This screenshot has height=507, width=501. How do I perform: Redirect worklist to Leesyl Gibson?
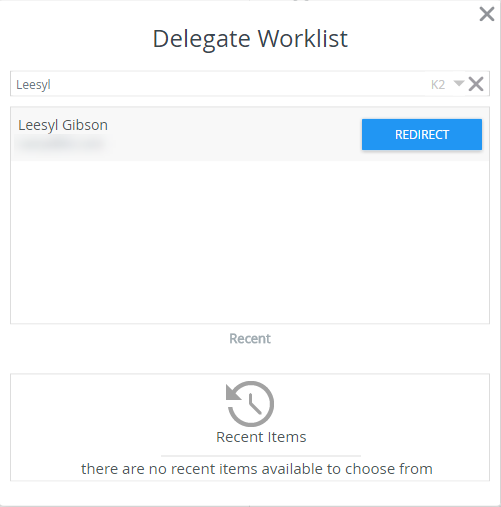(x=422, y=134)
